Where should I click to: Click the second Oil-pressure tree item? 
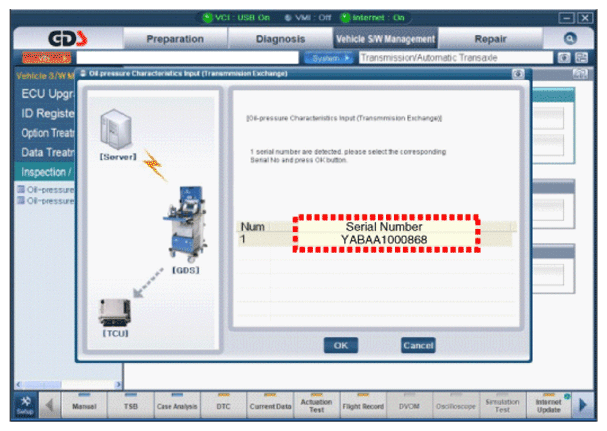pyautogui.click(x=46, y=201)
